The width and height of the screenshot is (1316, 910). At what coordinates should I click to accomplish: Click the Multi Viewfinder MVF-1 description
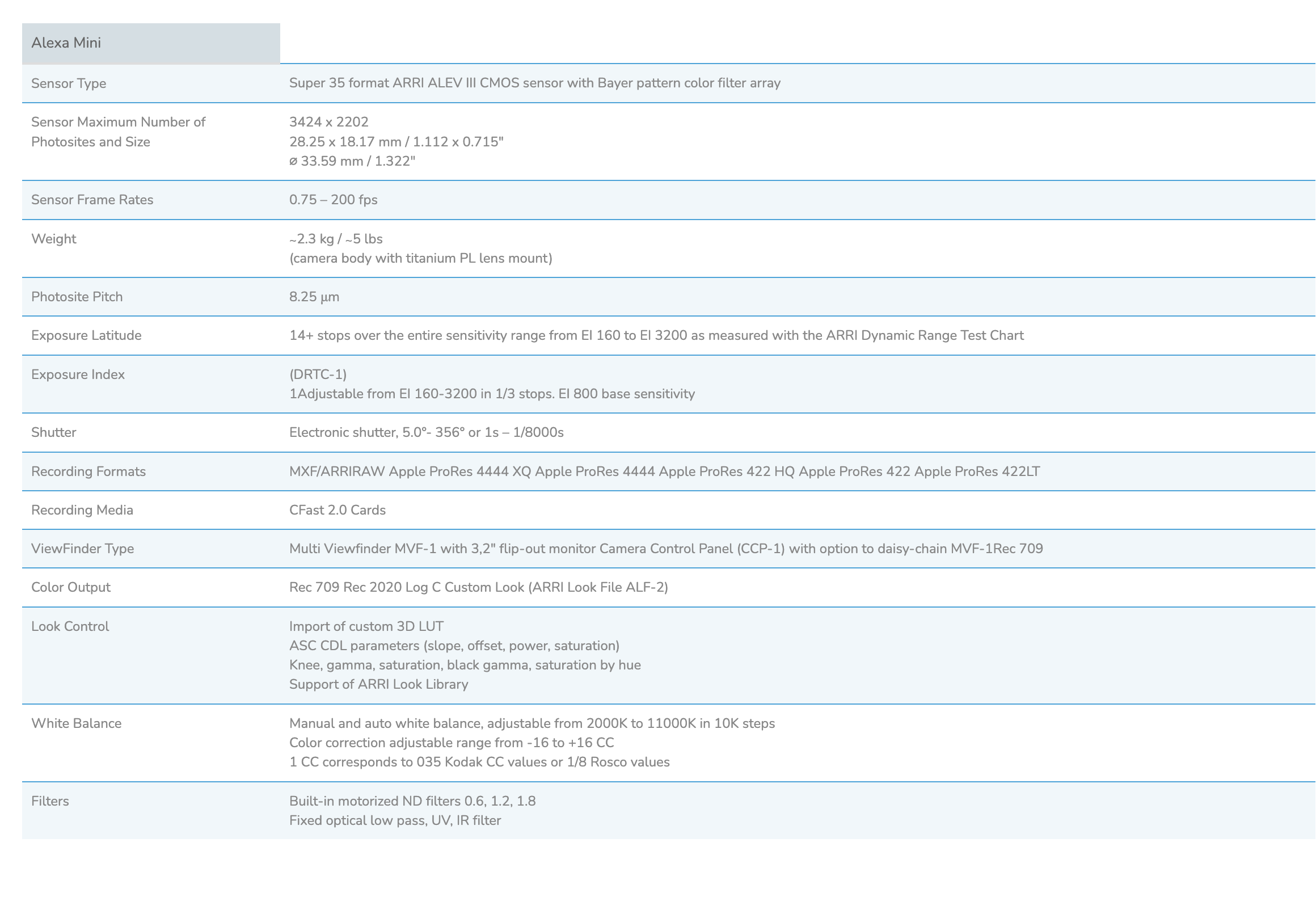666,549
